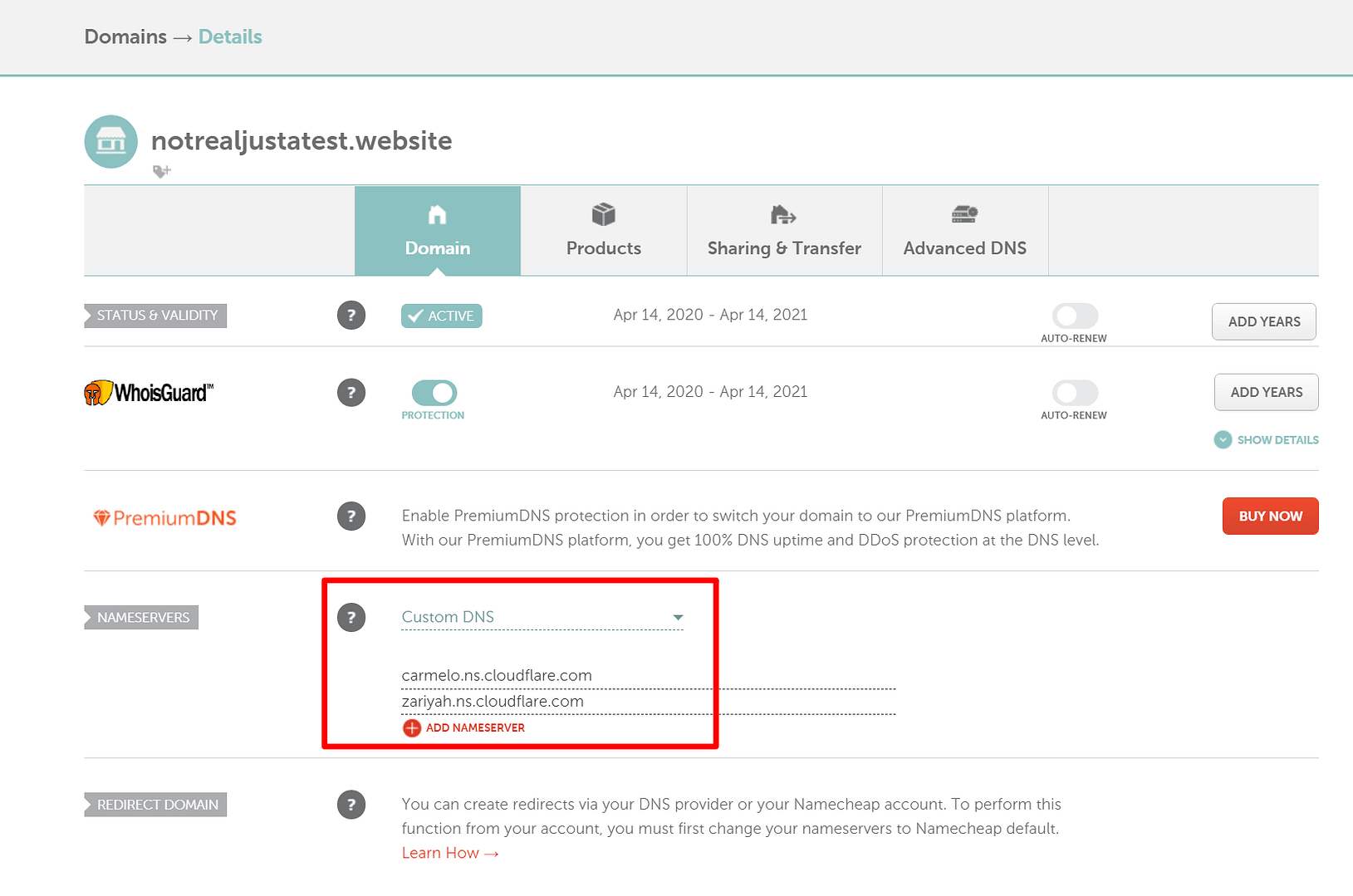The image size is (1353, 896).
Task: Click the add-tag icon under notrealjustatest.website
Action: pos(160,172)
